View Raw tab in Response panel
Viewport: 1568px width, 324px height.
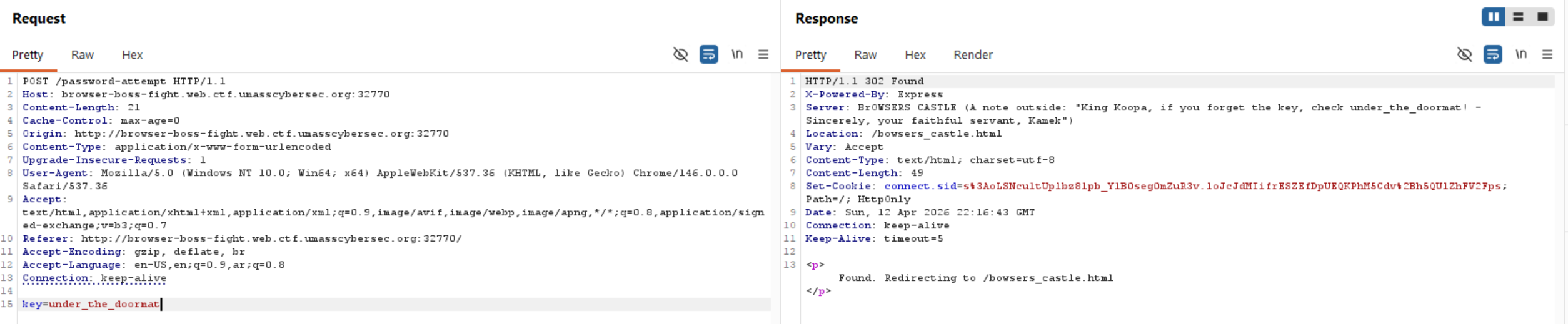point(865,55)
